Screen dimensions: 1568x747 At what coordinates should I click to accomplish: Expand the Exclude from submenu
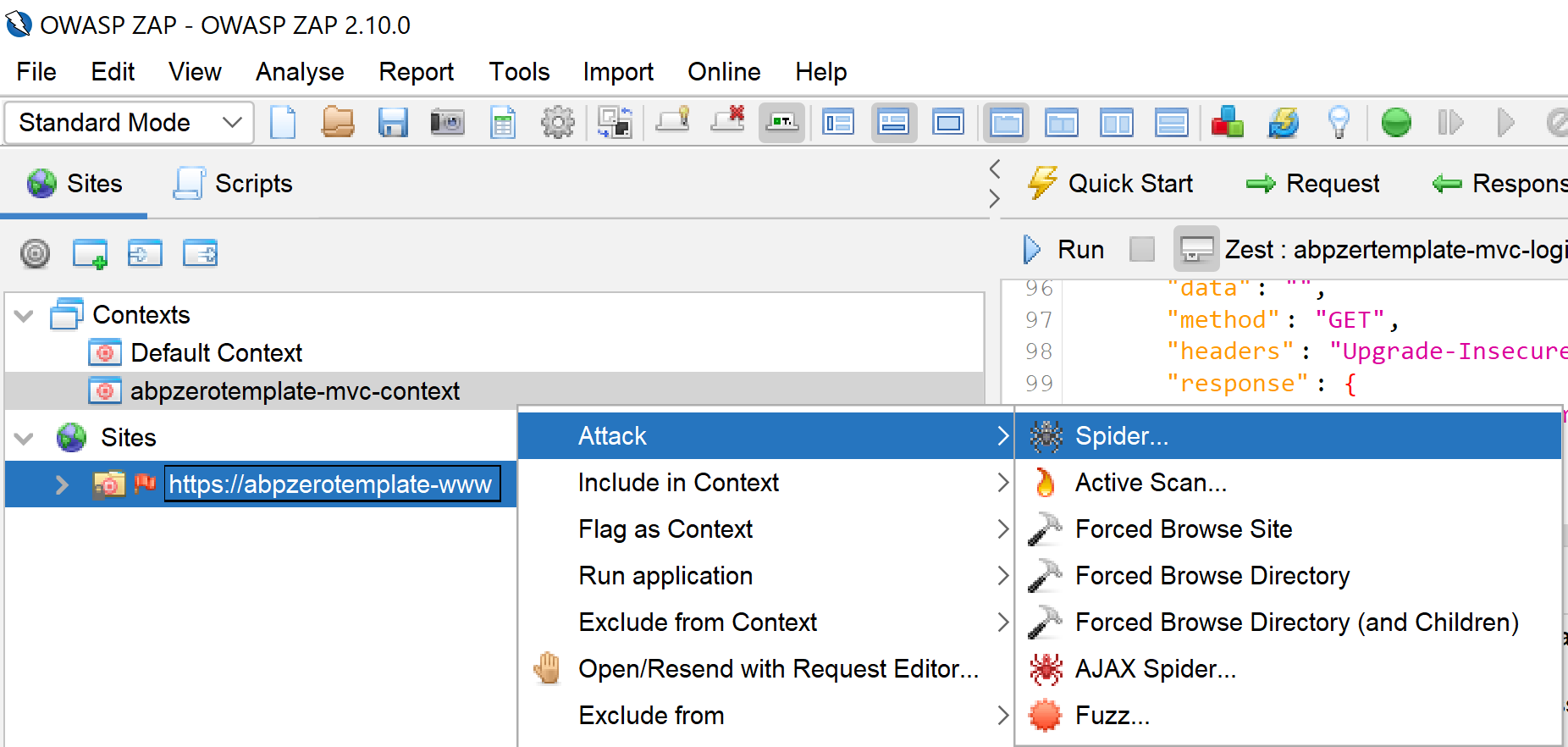(x=765, y=716)
